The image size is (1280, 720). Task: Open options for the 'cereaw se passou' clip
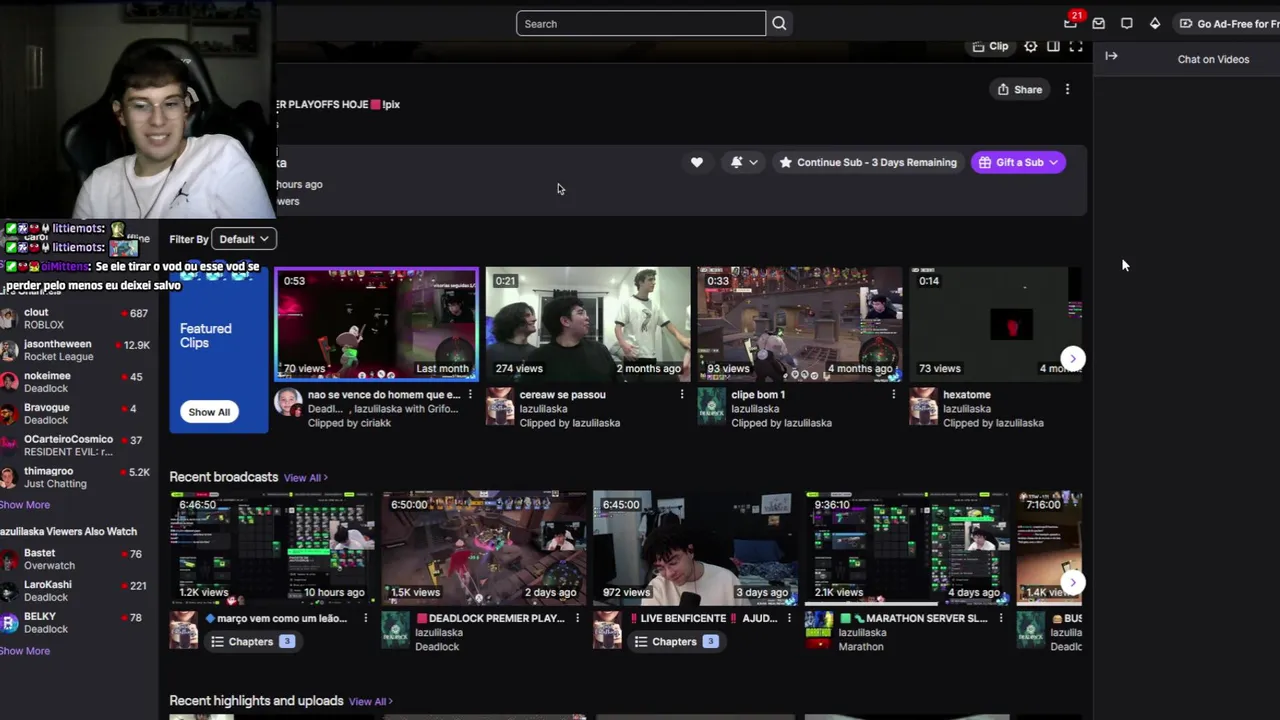pyautogui.click(x=682, y=395)
